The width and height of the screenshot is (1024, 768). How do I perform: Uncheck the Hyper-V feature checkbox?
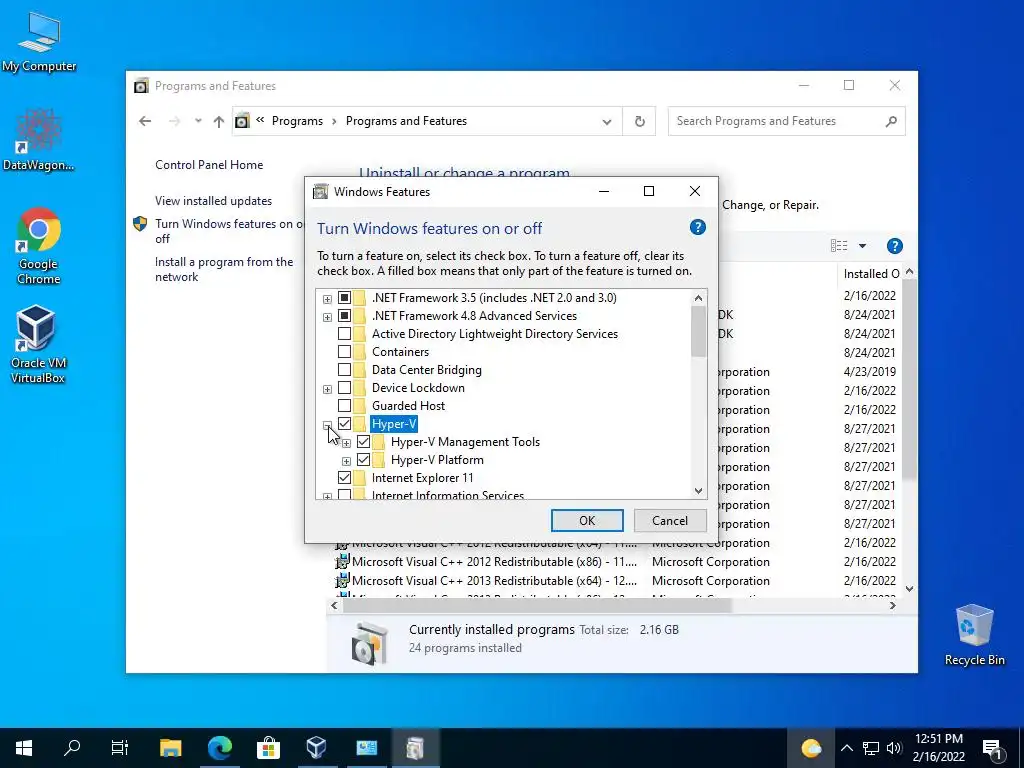(344, 424)
